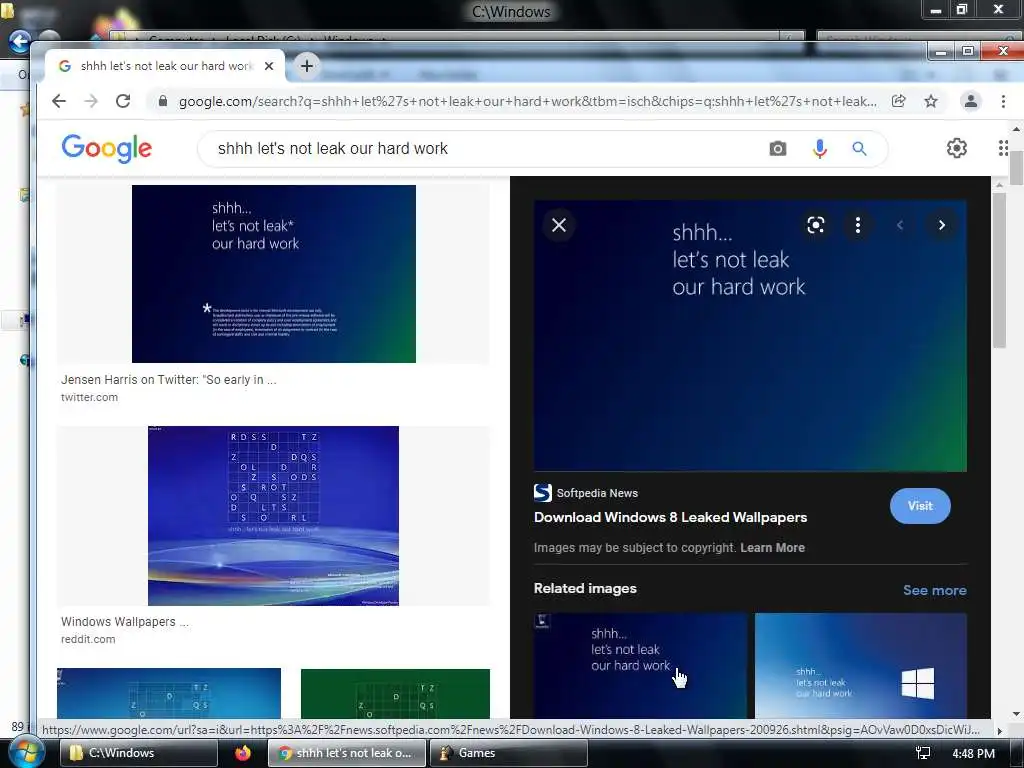Click the Chrome forward arrow

(91, 101)
